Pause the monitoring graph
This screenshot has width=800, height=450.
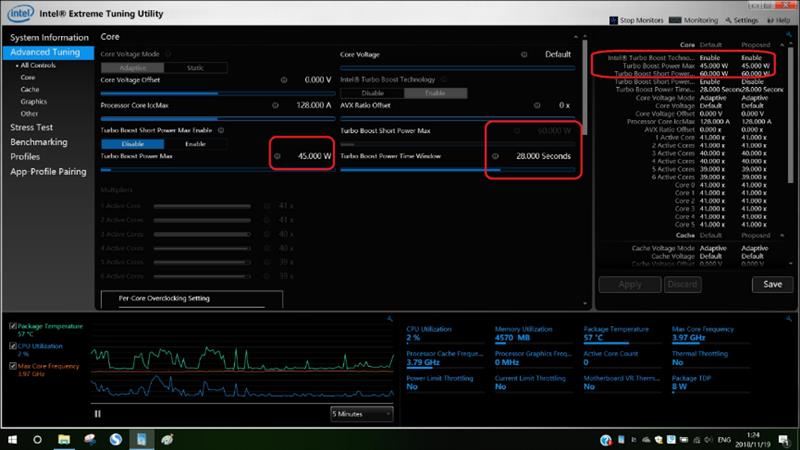click(x=97, y=414)
